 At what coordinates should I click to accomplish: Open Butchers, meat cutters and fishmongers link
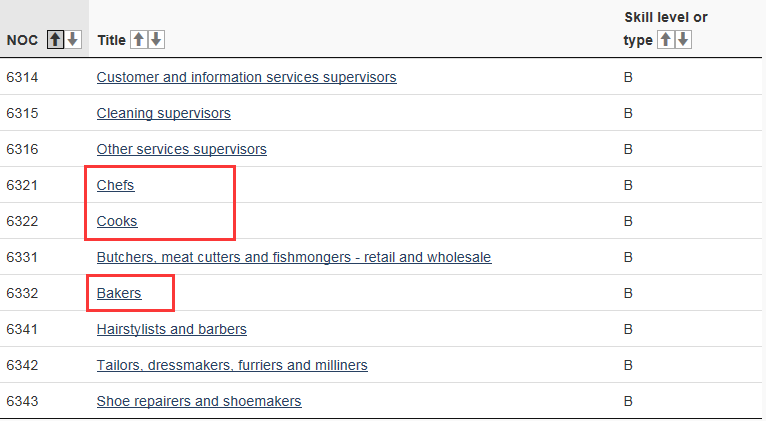pyautogui.click(x=294, y=257)
